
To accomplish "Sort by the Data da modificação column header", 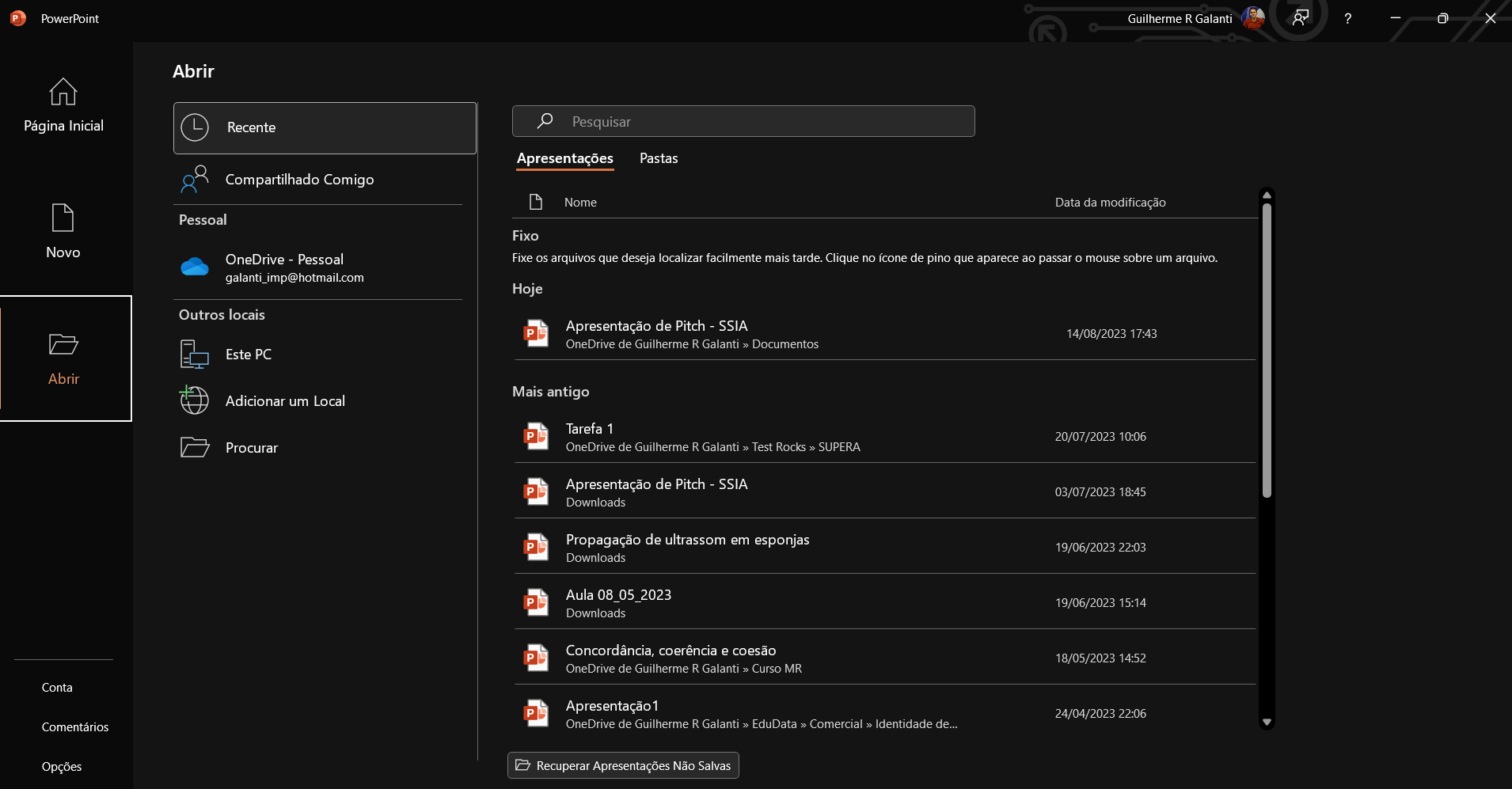I will click(1110, 203).
